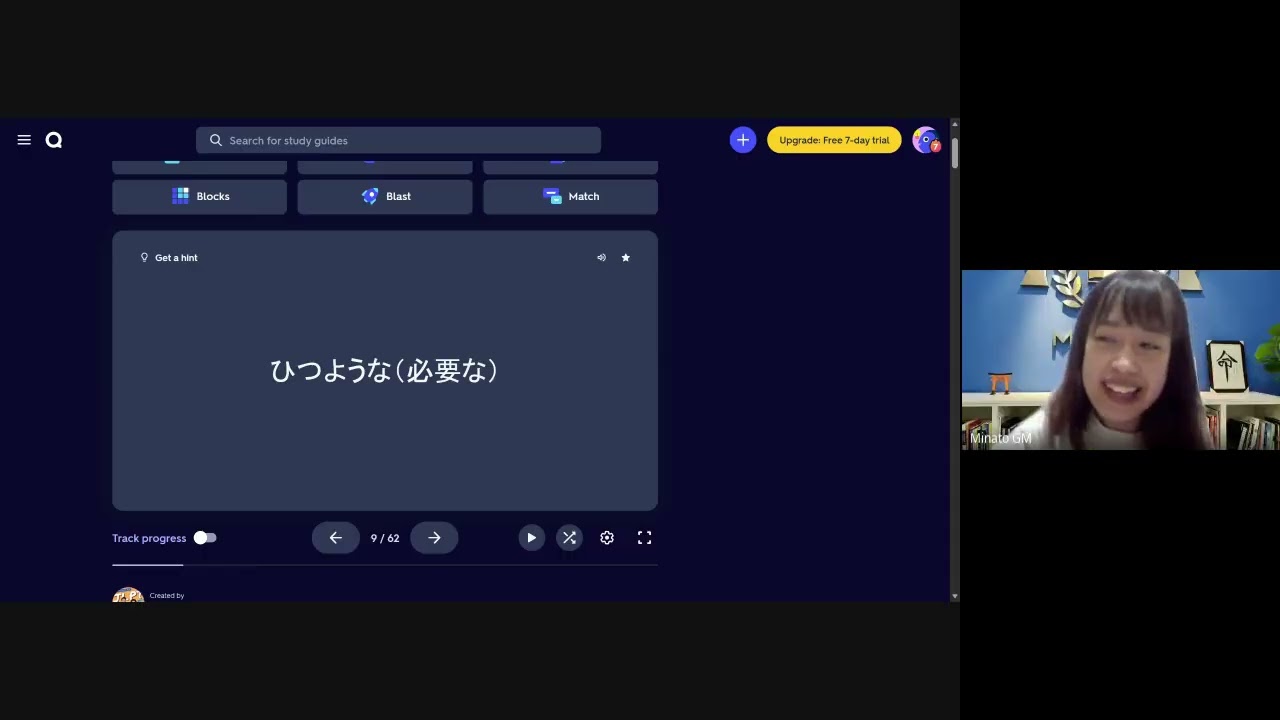Screen dimensions: 1280x720
Task: Click the 9 / 62 card counter
Action: 385,538
